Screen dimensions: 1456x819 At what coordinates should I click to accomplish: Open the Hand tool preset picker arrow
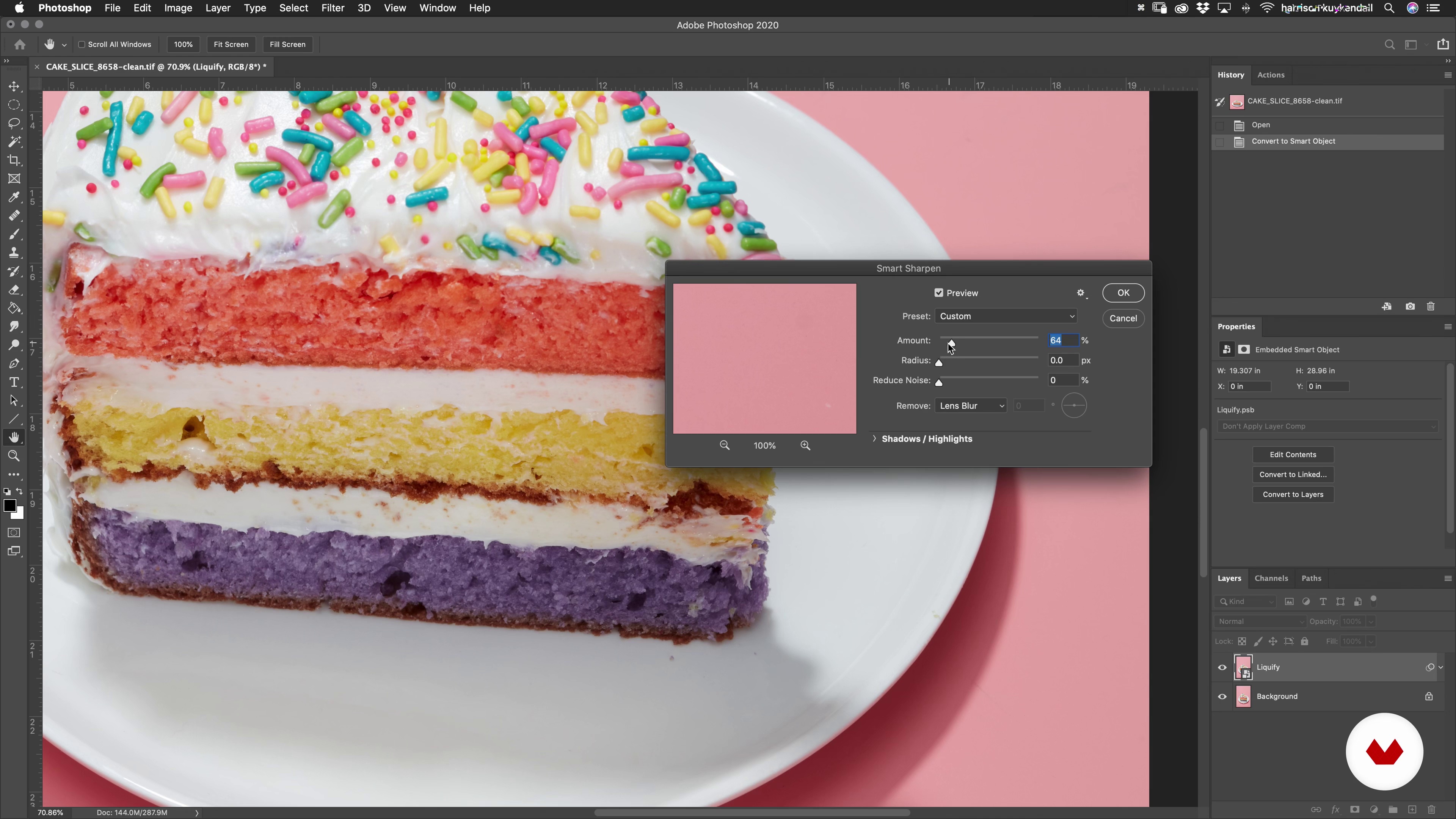(64, 45)
